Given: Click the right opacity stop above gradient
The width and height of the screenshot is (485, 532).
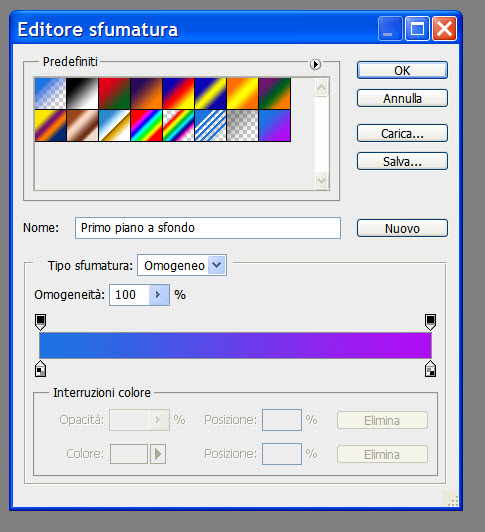Looking at the screenshot, I should [430, 322].
